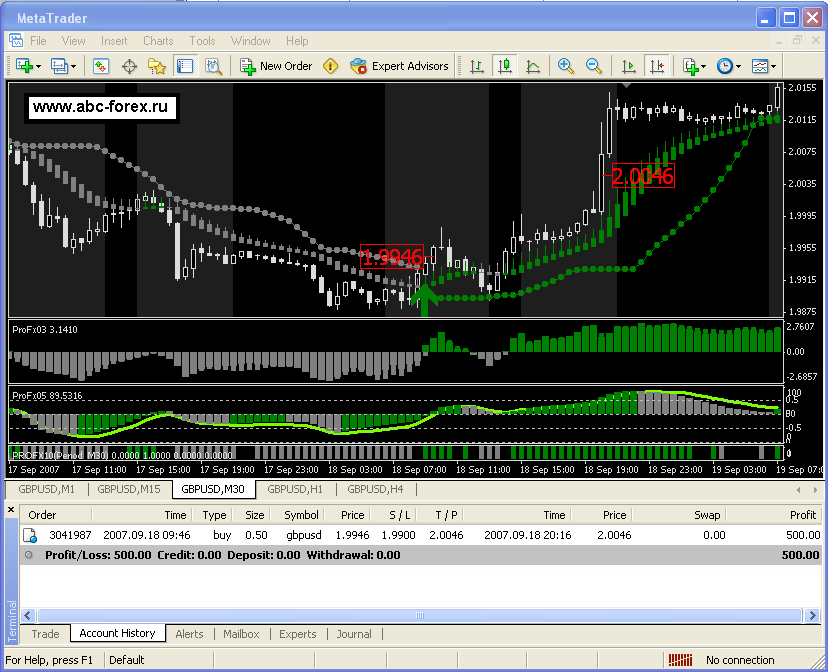Open the Insert menu
This screenshot has width=828, height=672.
pyautogui.click(x=114, y=41)
